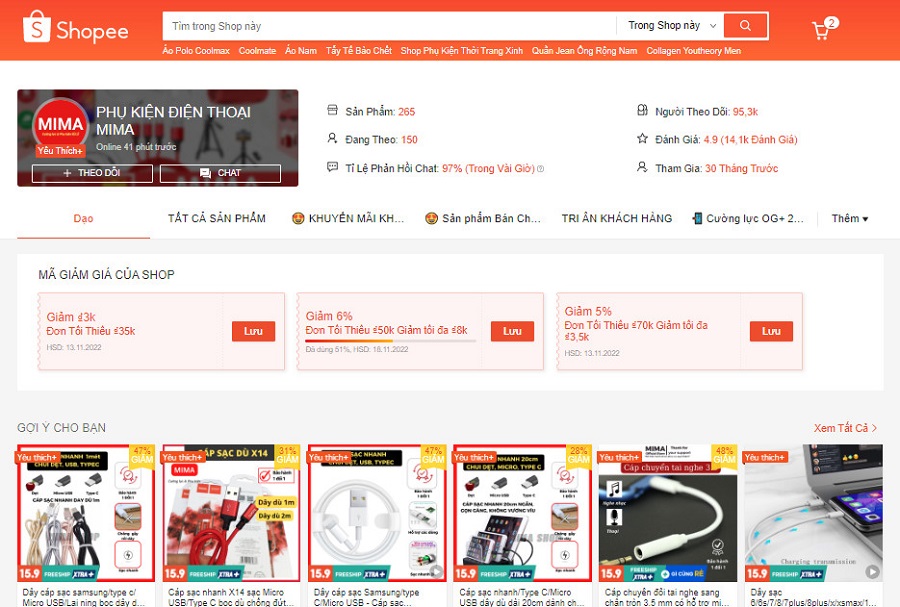This screenshot has height=607, width=900.
Task: Save the 'Giảm 6%' voucher
Action: (x=512, y=331)
